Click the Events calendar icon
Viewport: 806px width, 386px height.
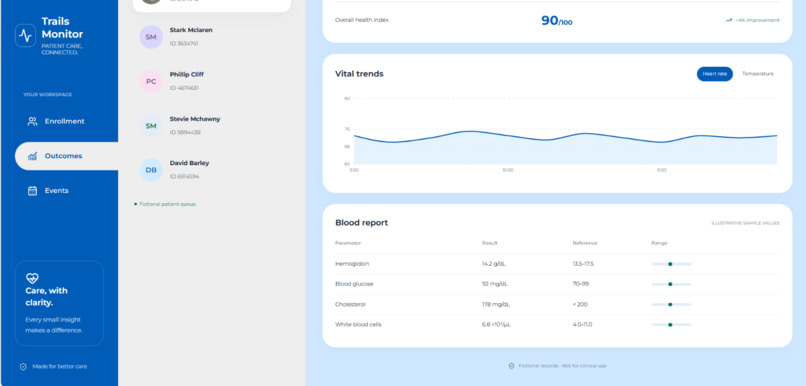pos(32,191)
